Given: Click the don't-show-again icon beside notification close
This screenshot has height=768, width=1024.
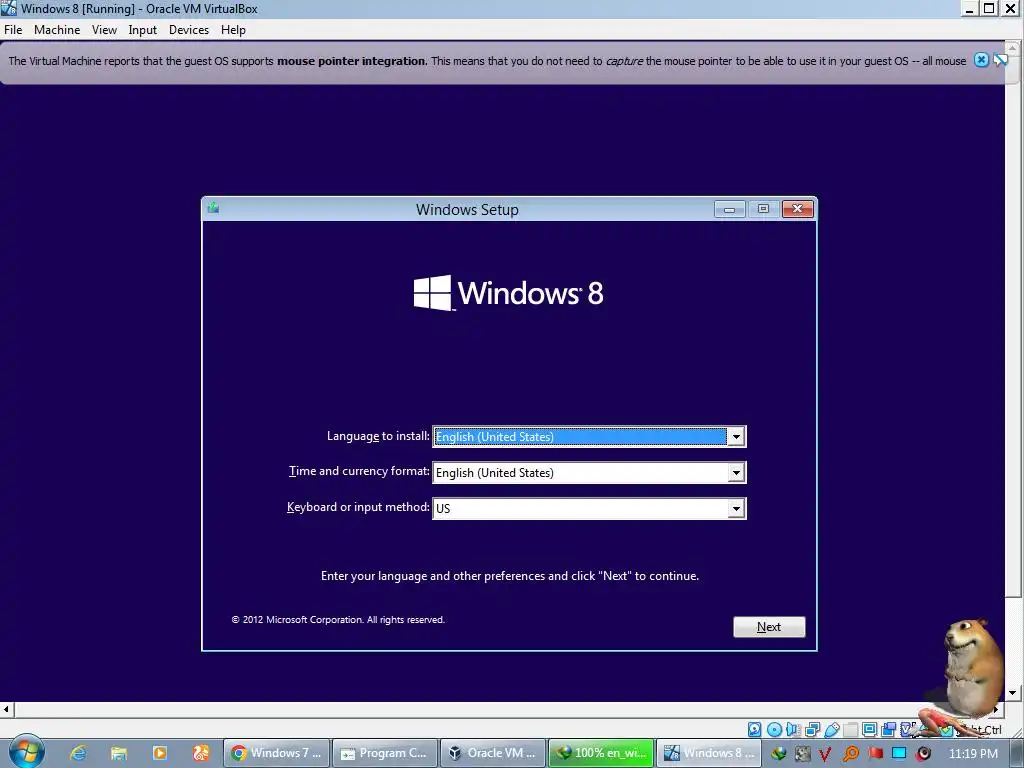Looking at the screenshot, I should click(x=1000, y=60).
